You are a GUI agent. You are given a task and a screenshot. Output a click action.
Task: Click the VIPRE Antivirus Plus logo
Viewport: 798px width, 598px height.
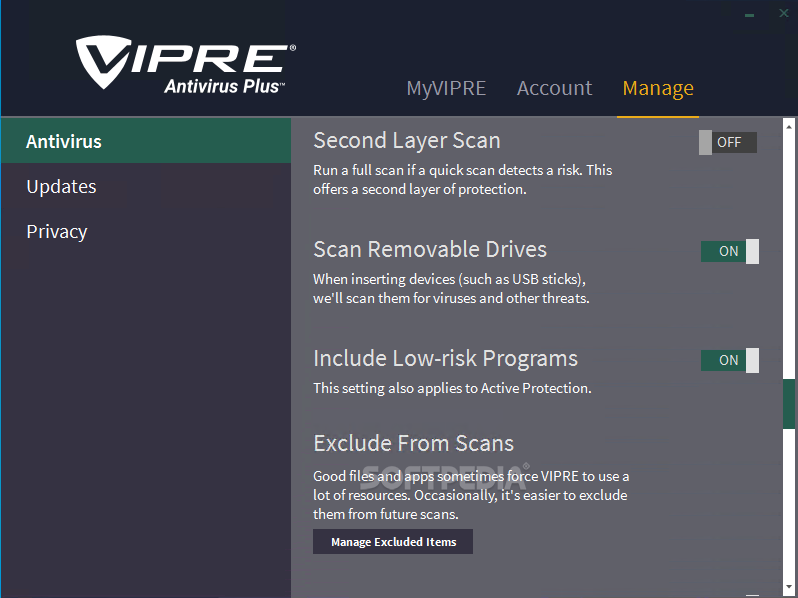pyautogui.click(x=186, y=65)
